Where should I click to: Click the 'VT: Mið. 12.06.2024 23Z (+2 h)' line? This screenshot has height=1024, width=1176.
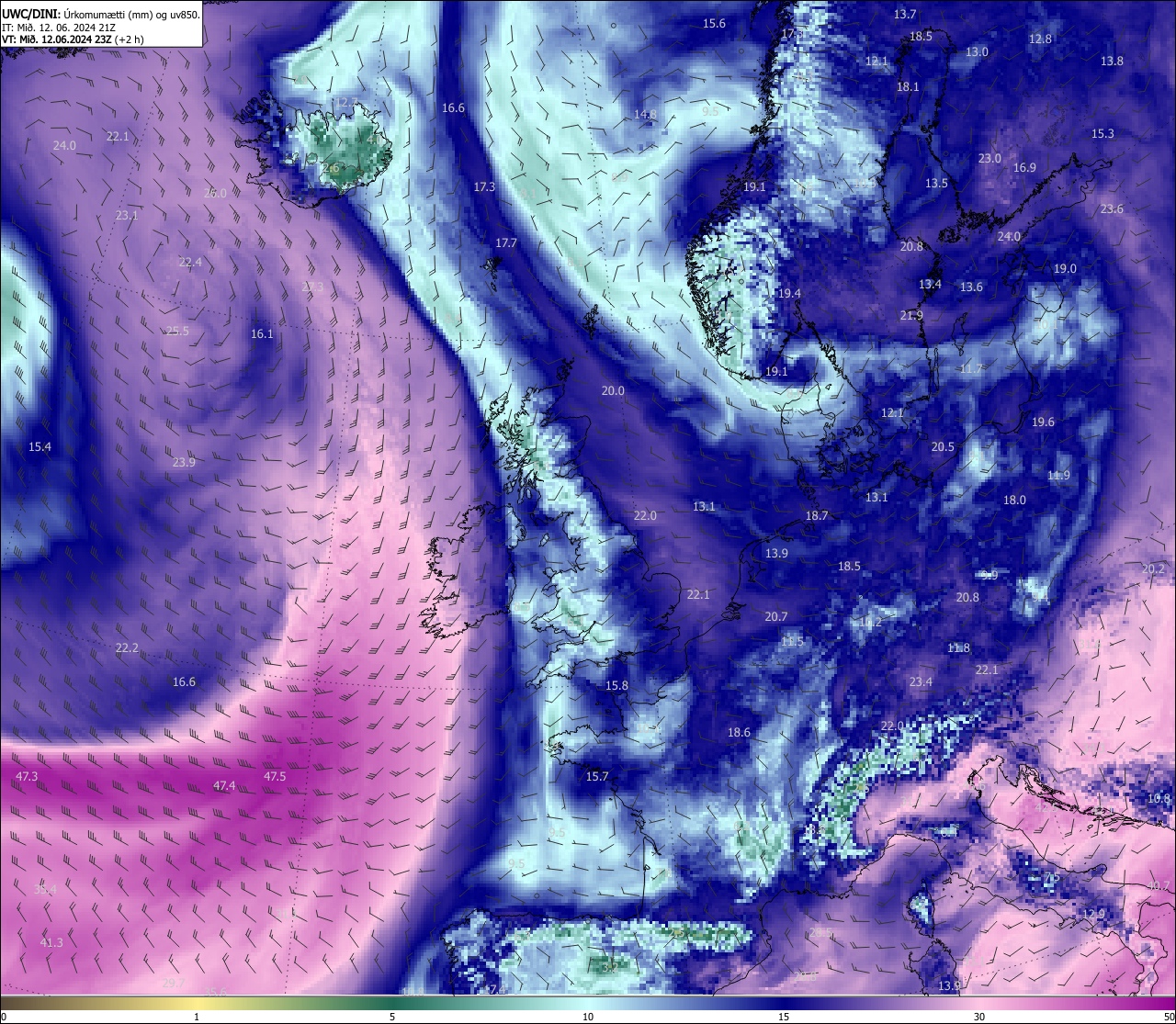pos(72,39)
